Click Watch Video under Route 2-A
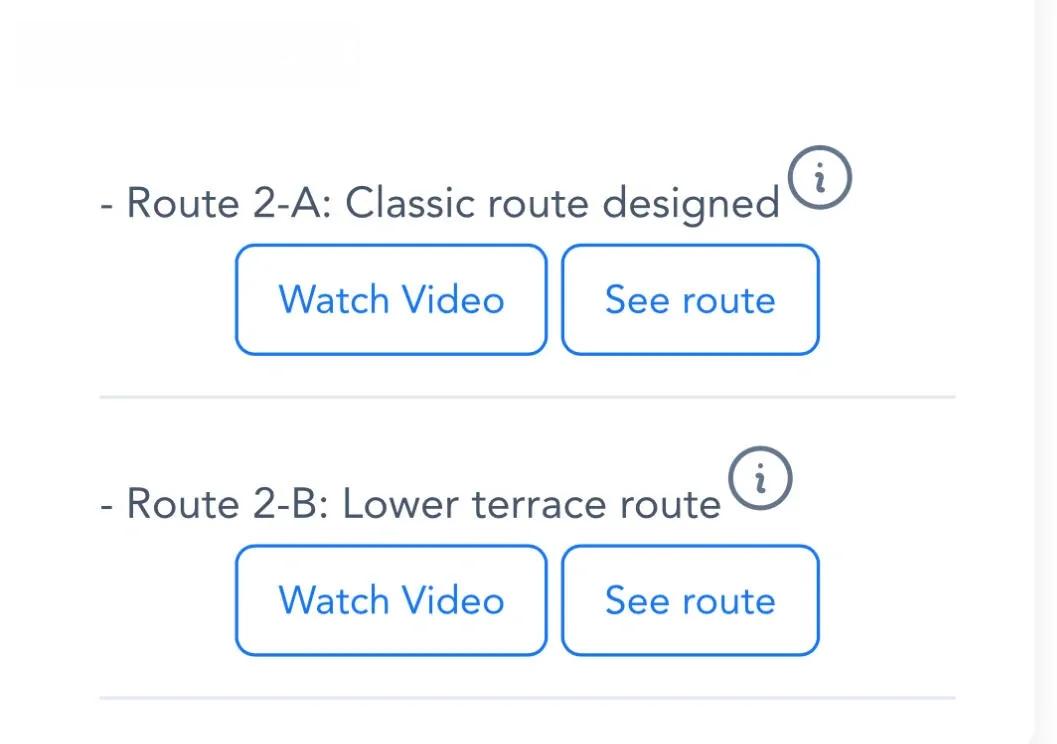1057x744 pixels. (x=391, y=300)
